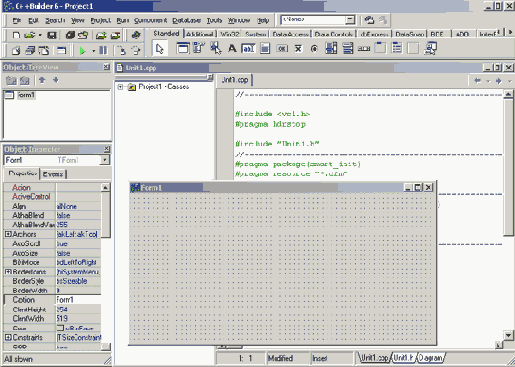Open the Tools menu
The width and height of the screenshot is (515, 367).
click(214, 21)
